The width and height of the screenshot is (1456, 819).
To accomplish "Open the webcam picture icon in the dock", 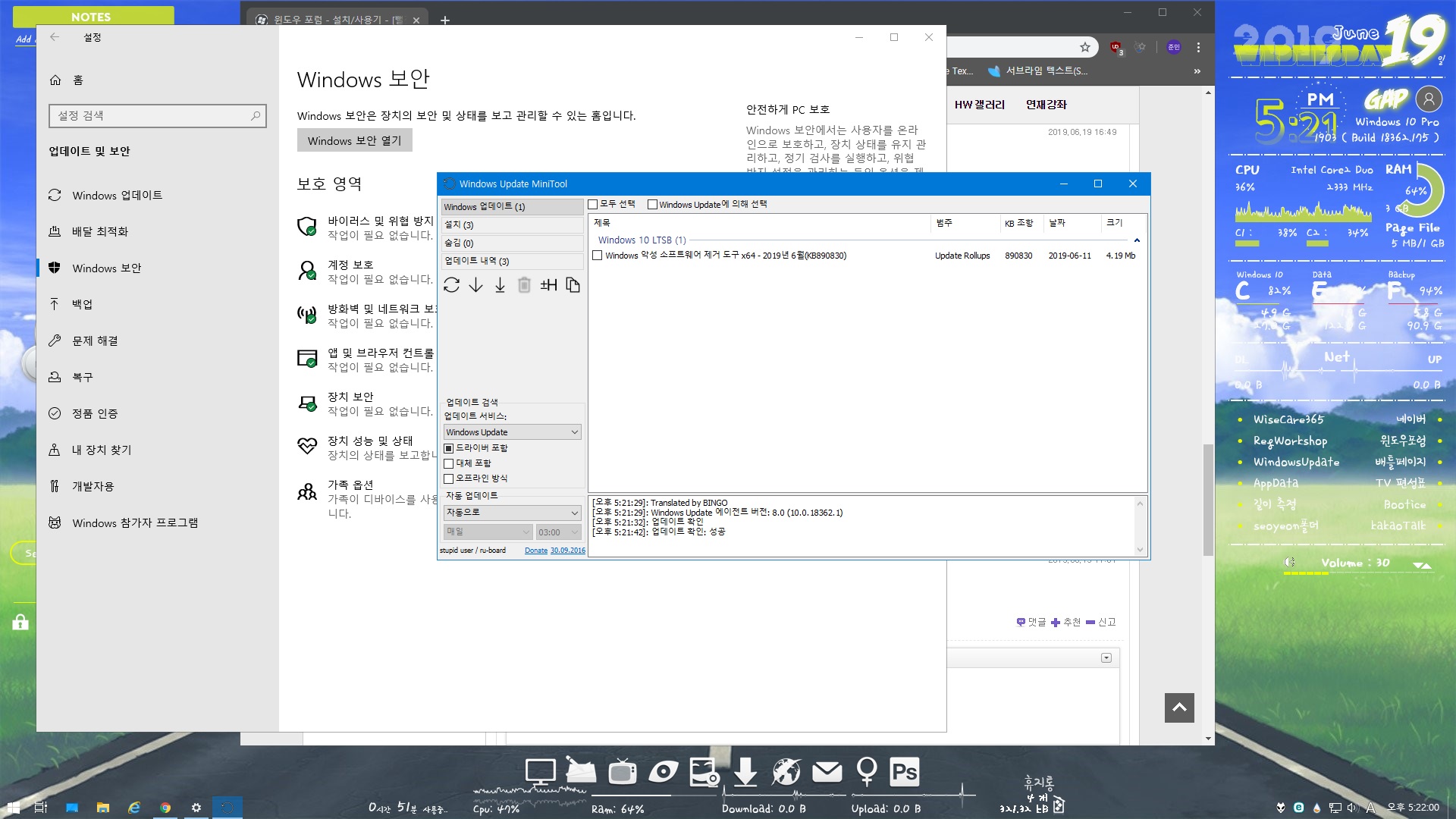I will click(x=704, y=772).
